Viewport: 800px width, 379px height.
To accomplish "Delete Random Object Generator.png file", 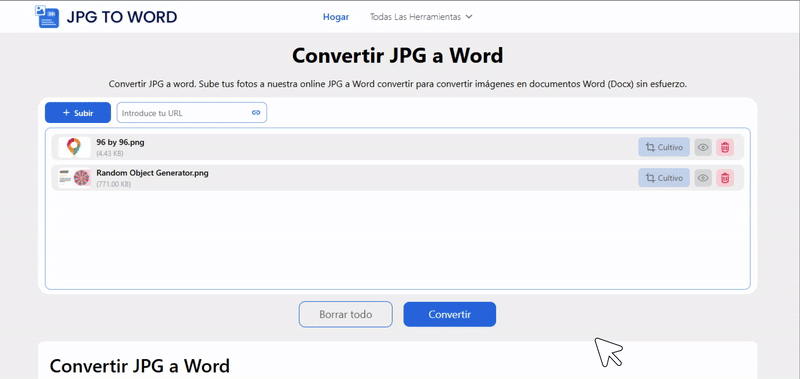I will tap(725, 178).
